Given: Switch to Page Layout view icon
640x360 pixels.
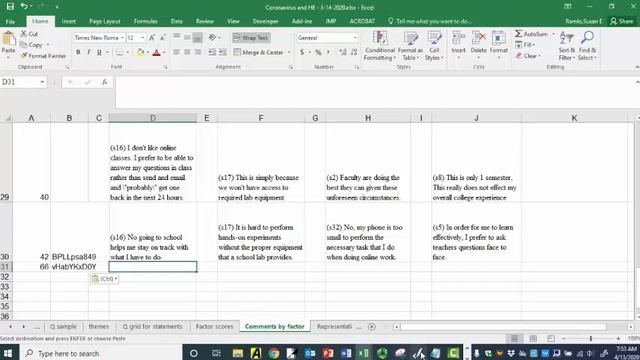Looking at the screenshot, I should pyautogui.click(x=533, y=338).
